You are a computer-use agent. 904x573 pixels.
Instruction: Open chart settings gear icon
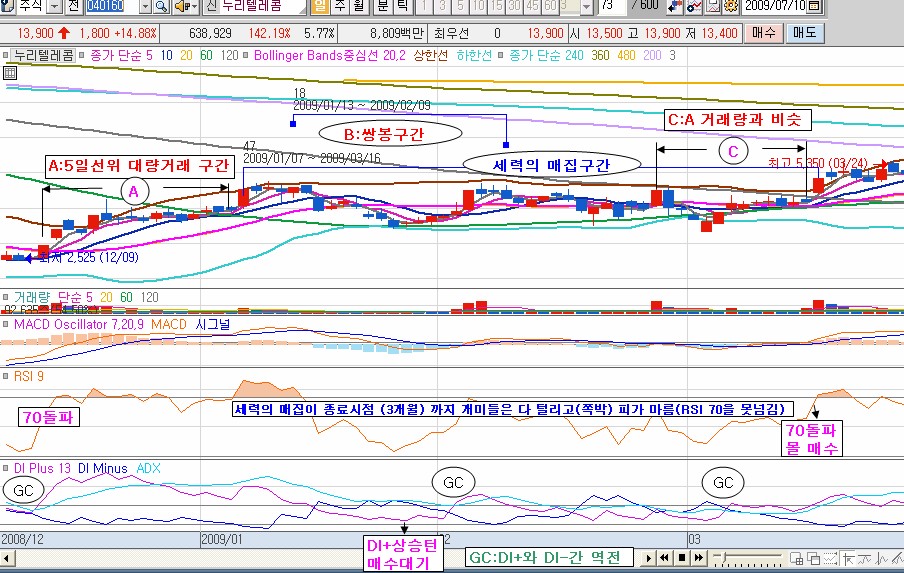tap(731, 7)
